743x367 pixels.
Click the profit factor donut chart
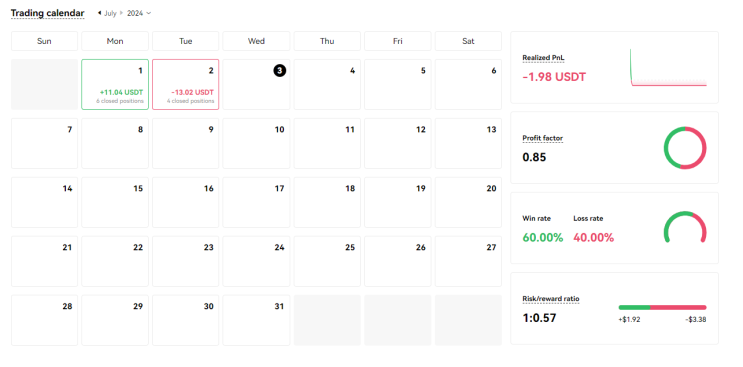click(685, 148)
